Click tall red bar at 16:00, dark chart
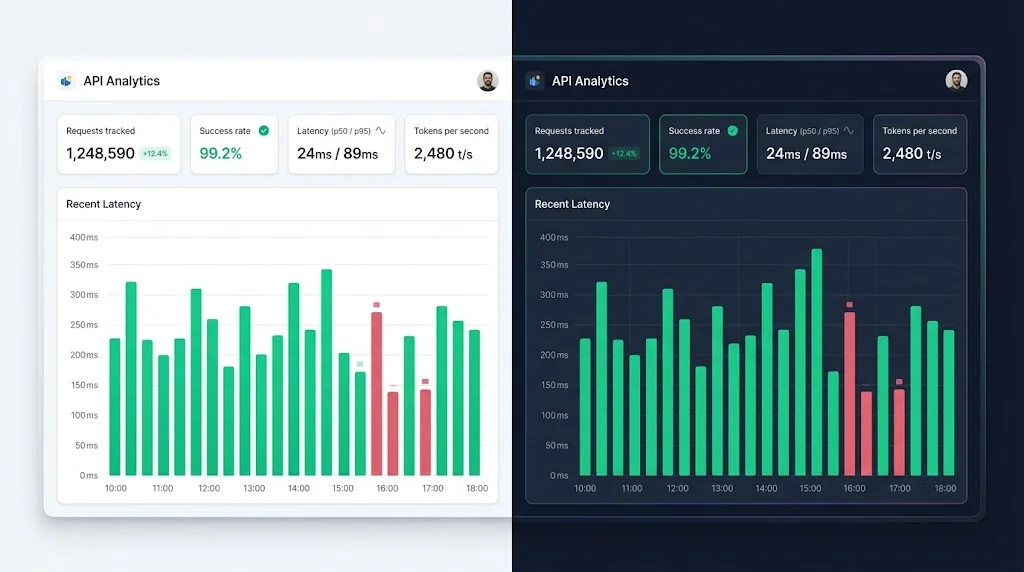This screenshot has width=1024, height=572. (x=850, y=394)
